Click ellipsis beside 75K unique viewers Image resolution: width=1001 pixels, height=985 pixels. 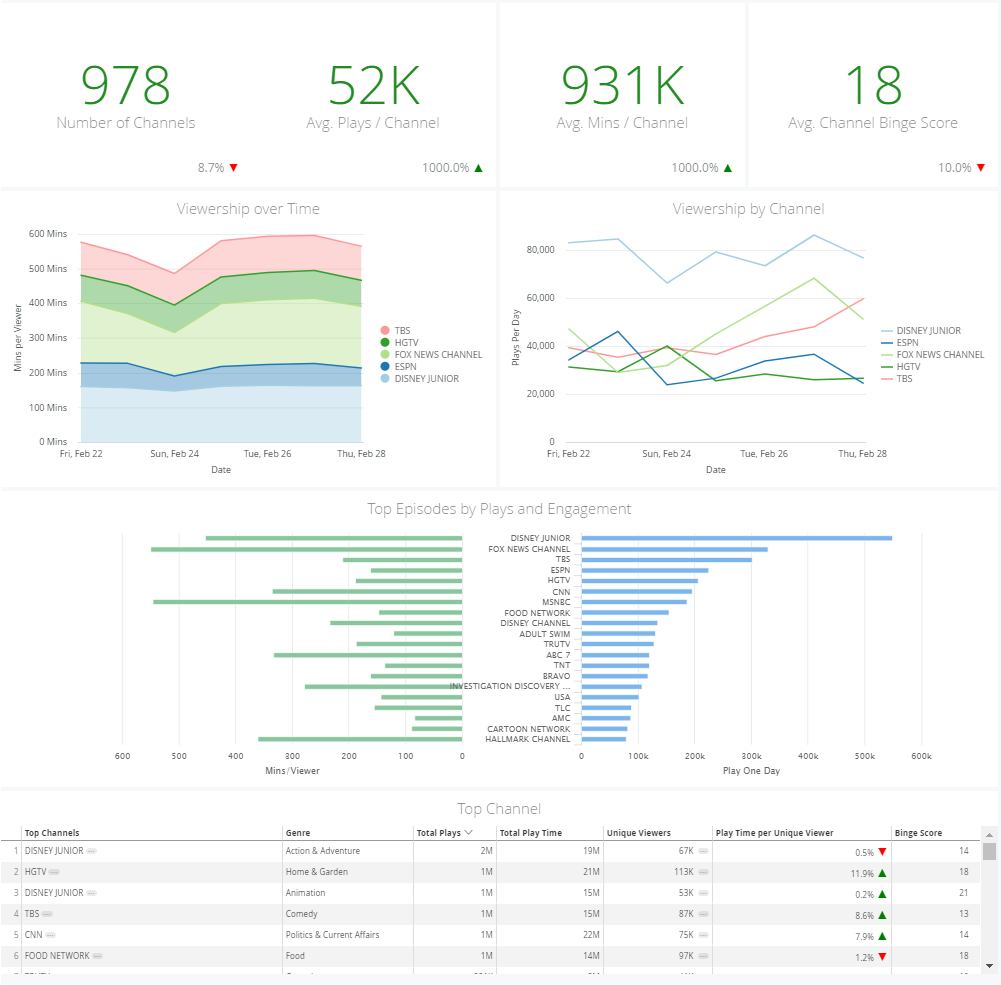tap(704, 935)
